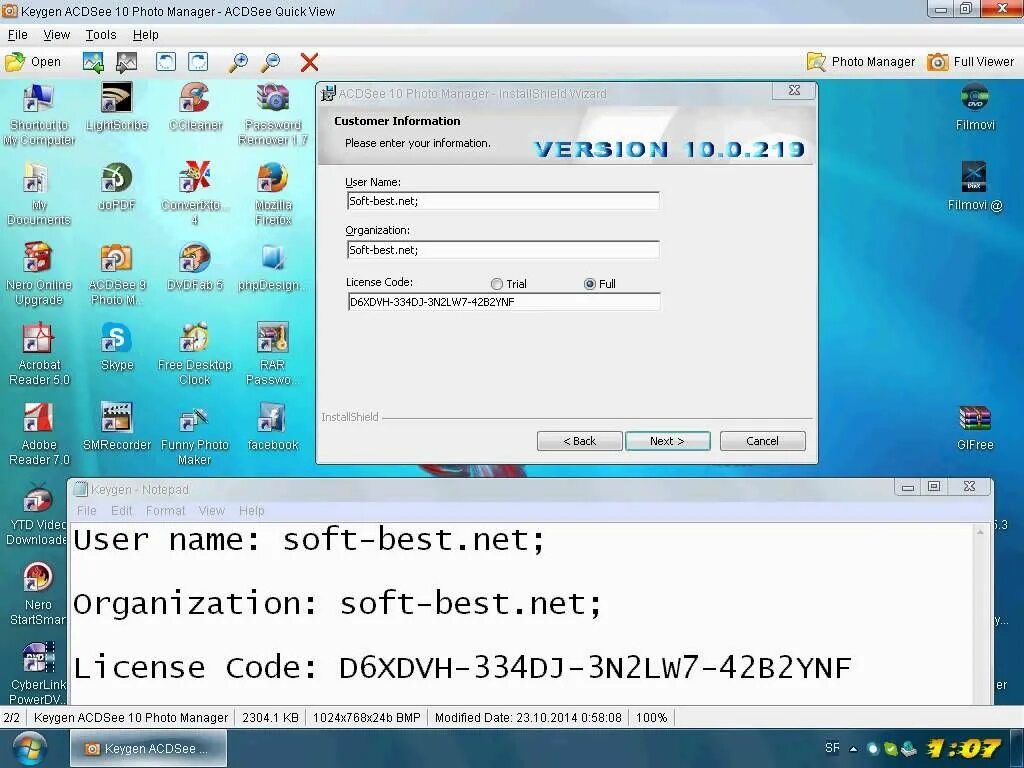The image size is (1024, 768).
Task: Rotate the image right using the toolbar icon
Action: [x=198, y=62]
